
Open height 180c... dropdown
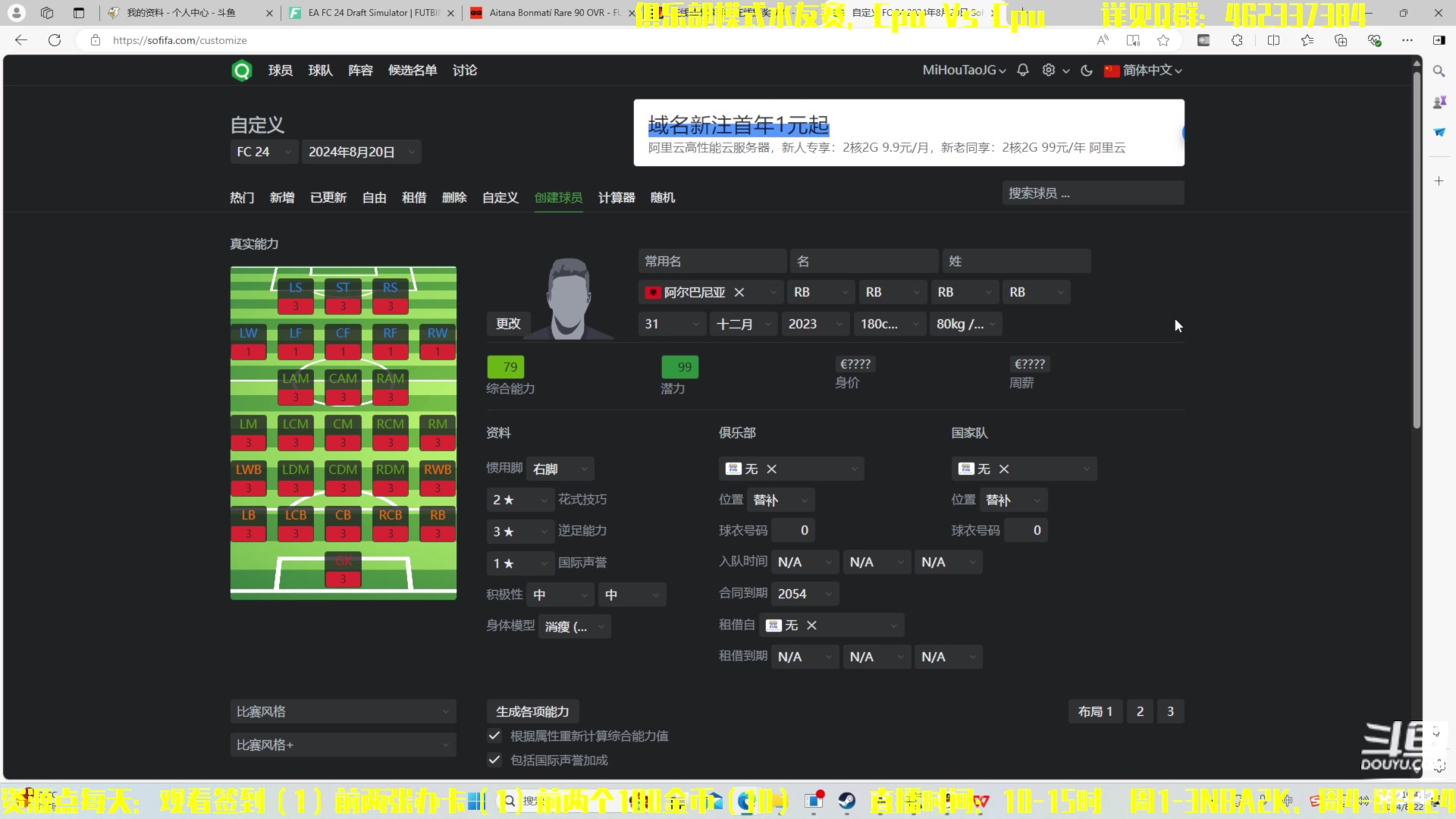(x=890, y=324)
